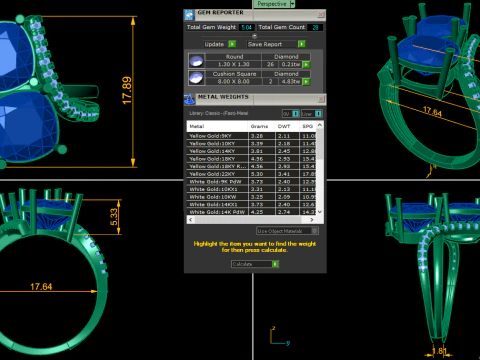Click the Total Gem Weight value 5.04

tap(247, 27)
